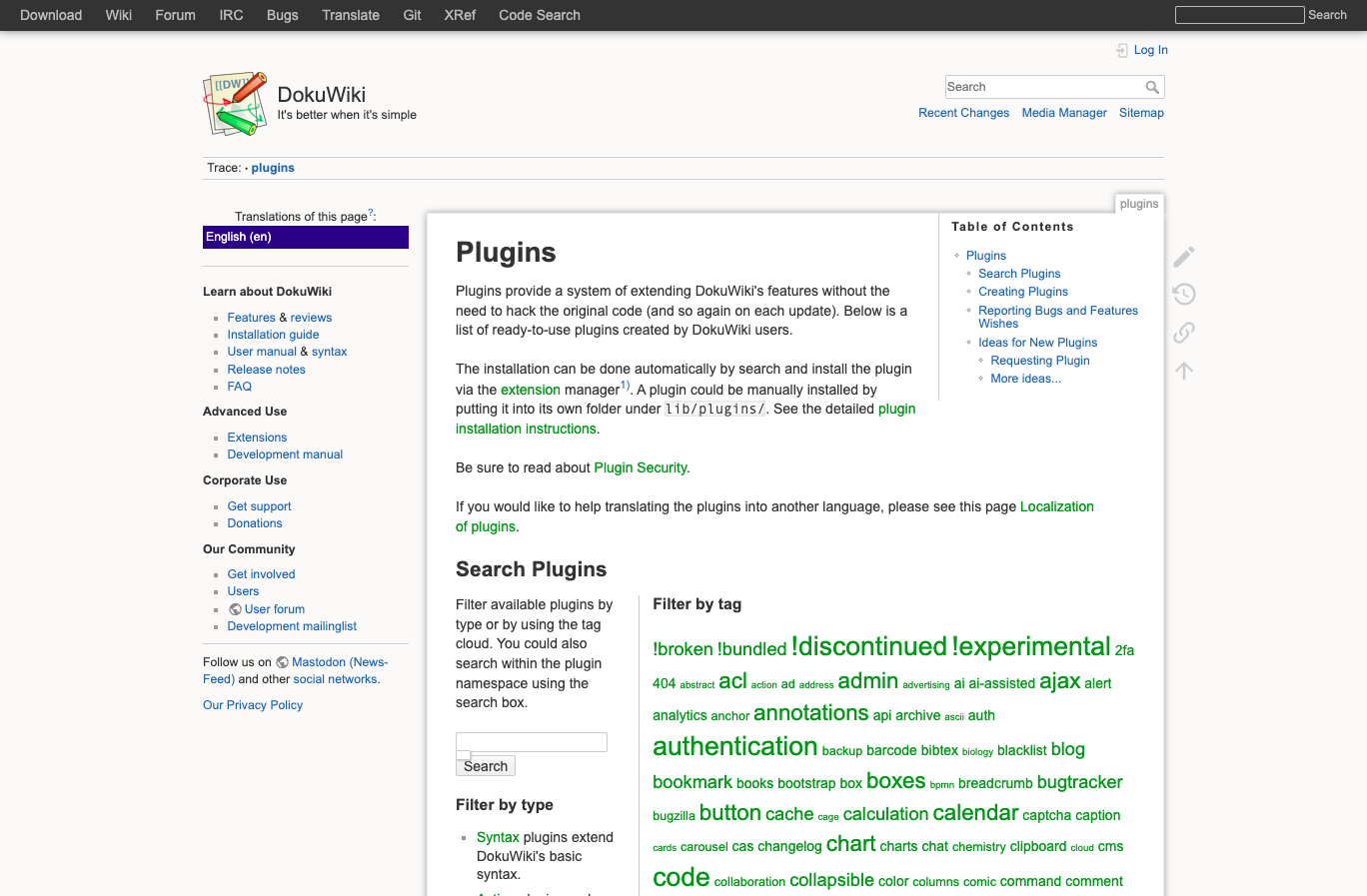This screenshot has width=1367, height=896.
Task: Go to Forum in top bar
Action: 175,15
